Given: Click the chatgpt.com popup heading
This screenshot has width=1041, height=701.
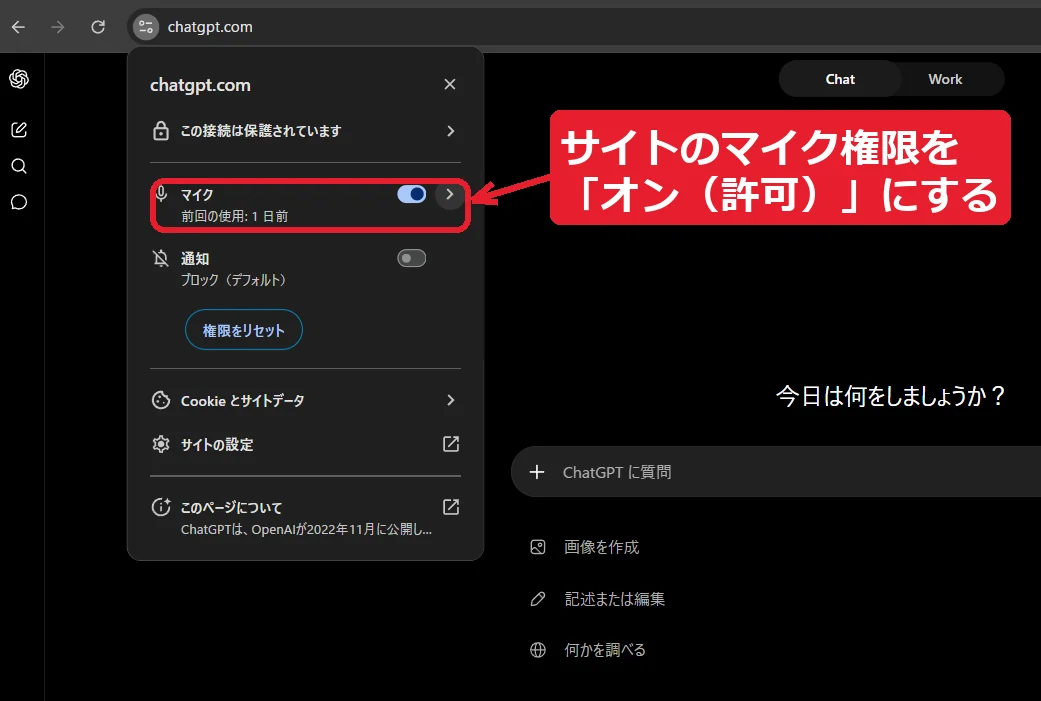Looking at the screenshot, I should click(x=200, y=85).
